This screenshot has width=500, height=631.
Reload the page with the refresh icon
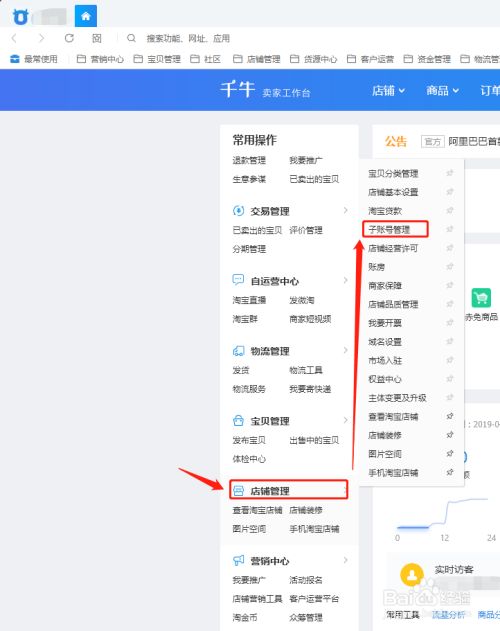[69, 38]
